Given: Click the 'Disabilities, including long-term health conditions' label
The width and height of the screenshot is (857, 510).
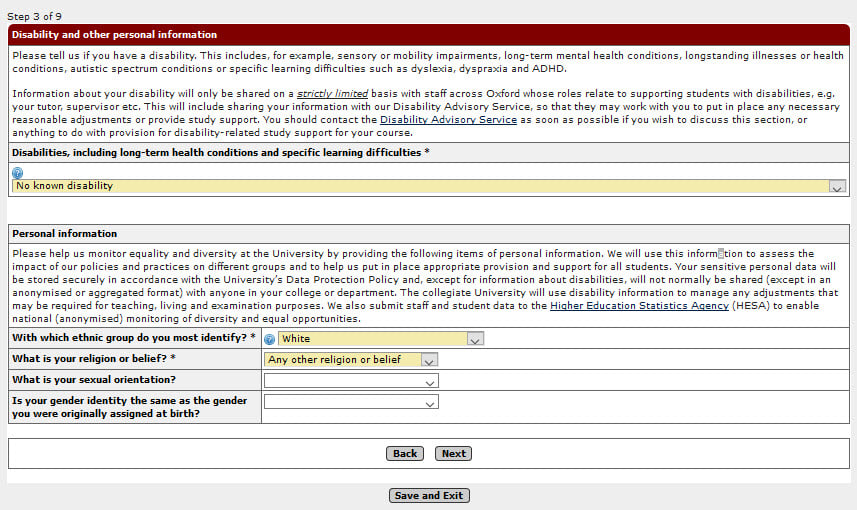Looking at the screenshot, I should 220,153.
